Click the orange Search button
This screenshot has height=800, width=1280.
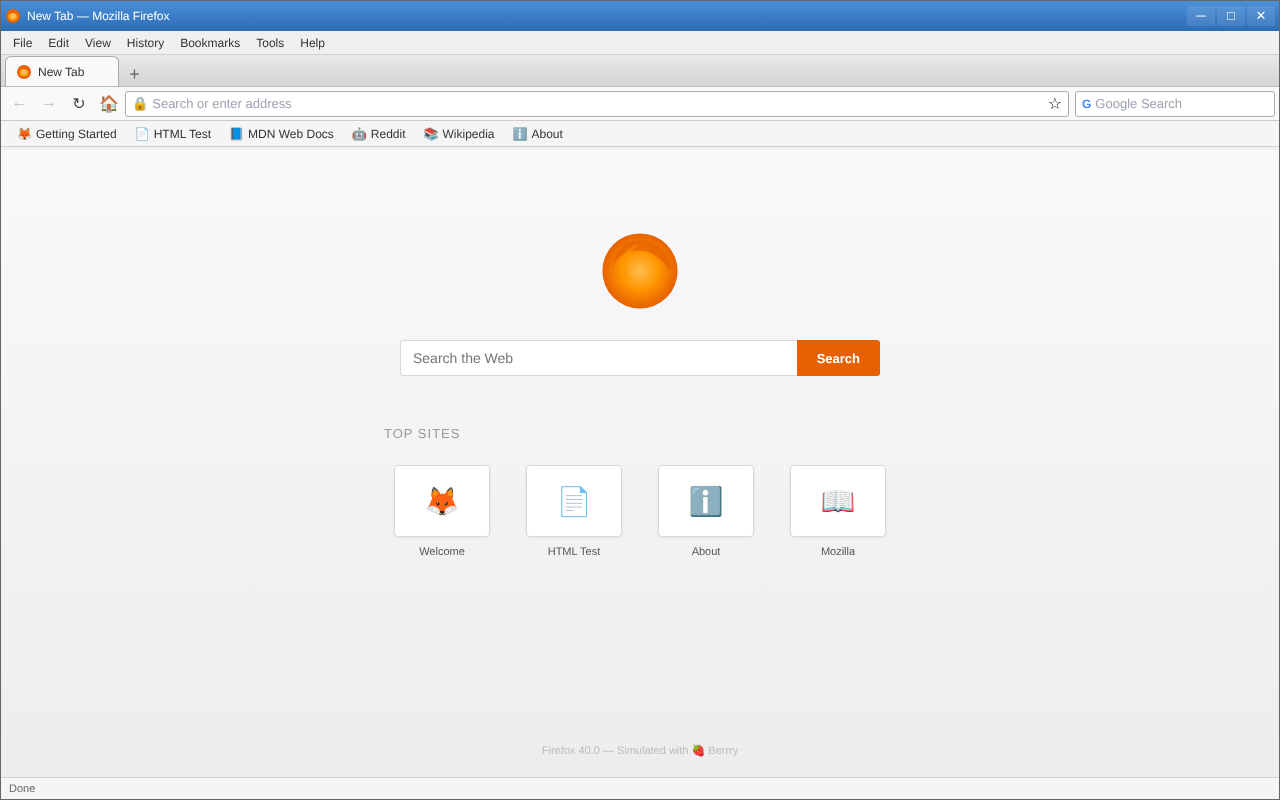point(838,358)
